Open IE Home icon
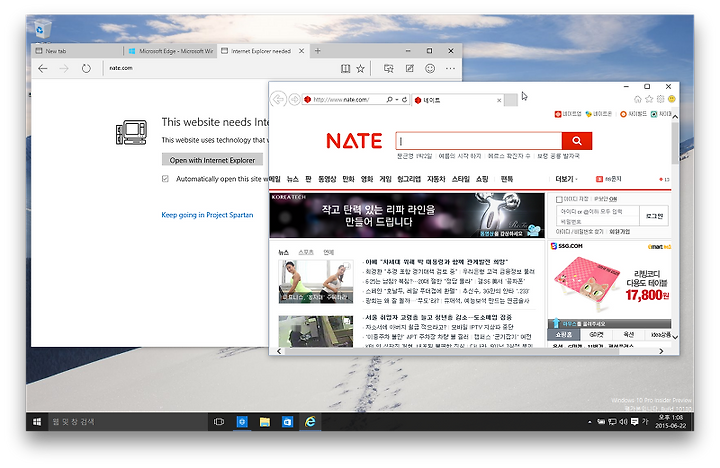Viewport: 720px width, 468px height. point(638,99)
